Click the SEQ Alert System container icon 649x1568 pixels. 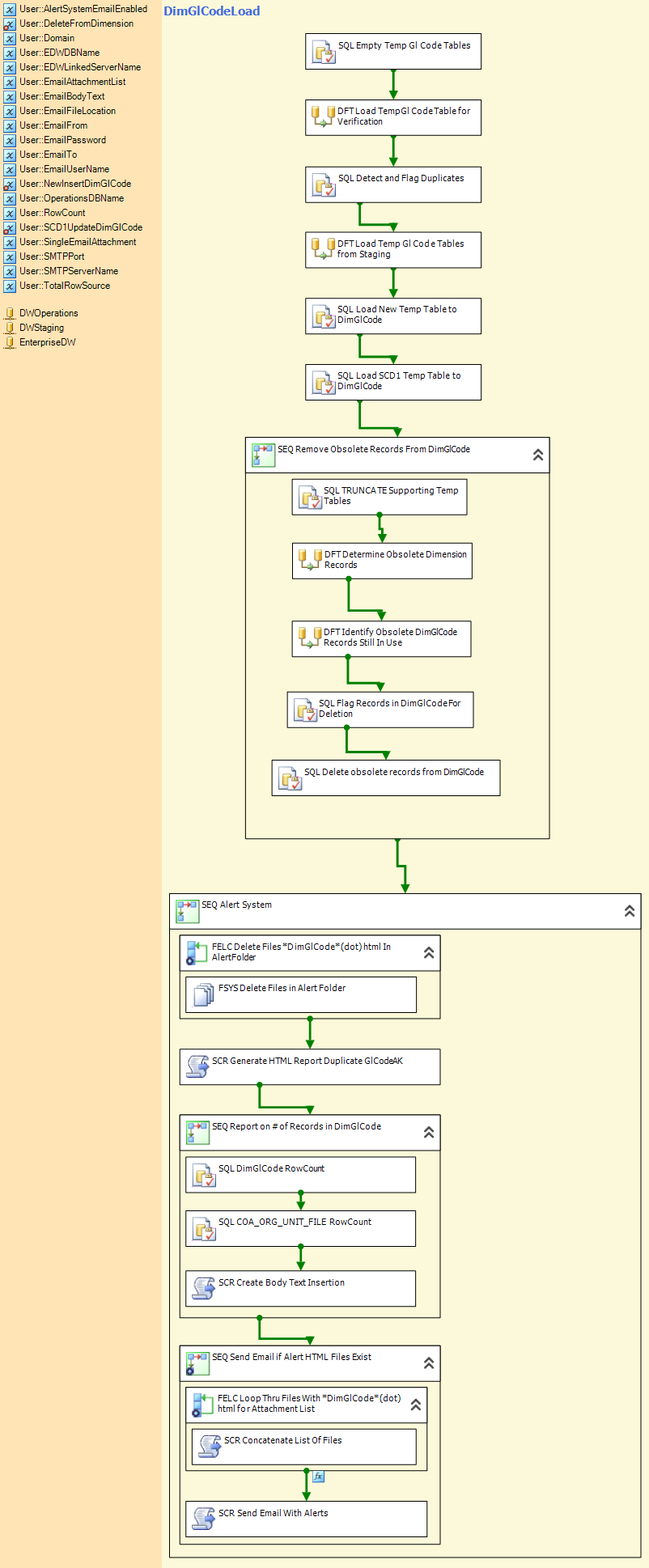[x=188, y=911]
